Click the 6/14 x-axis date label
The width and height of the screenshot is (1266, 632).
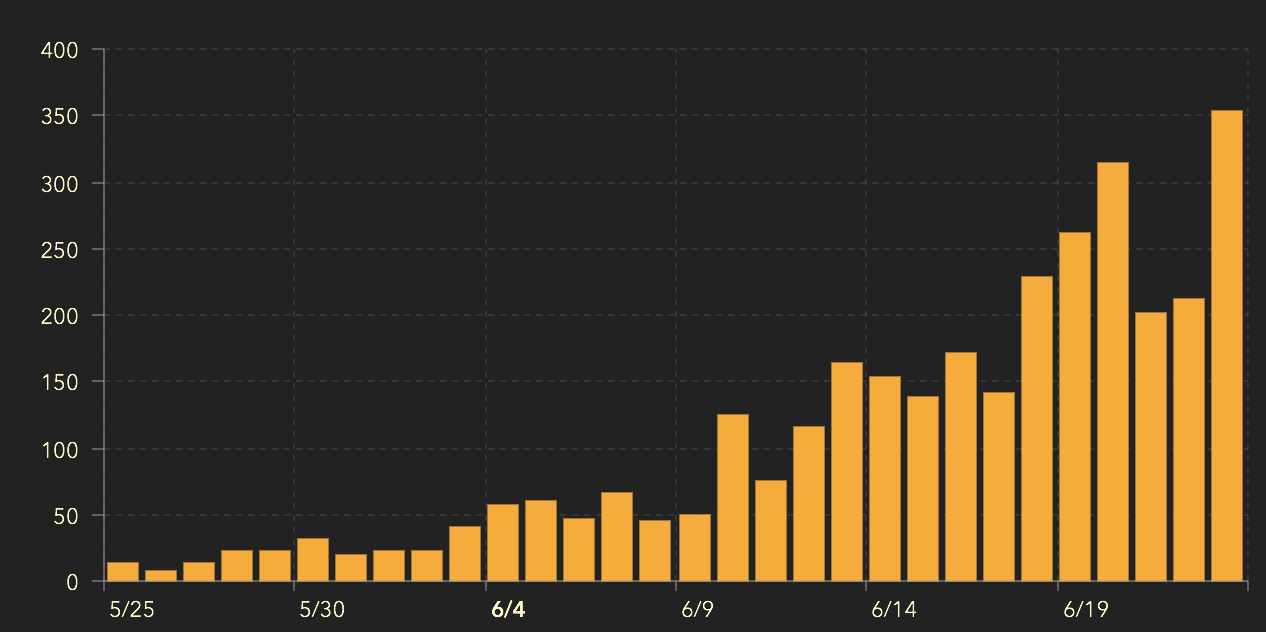(892, 610)
